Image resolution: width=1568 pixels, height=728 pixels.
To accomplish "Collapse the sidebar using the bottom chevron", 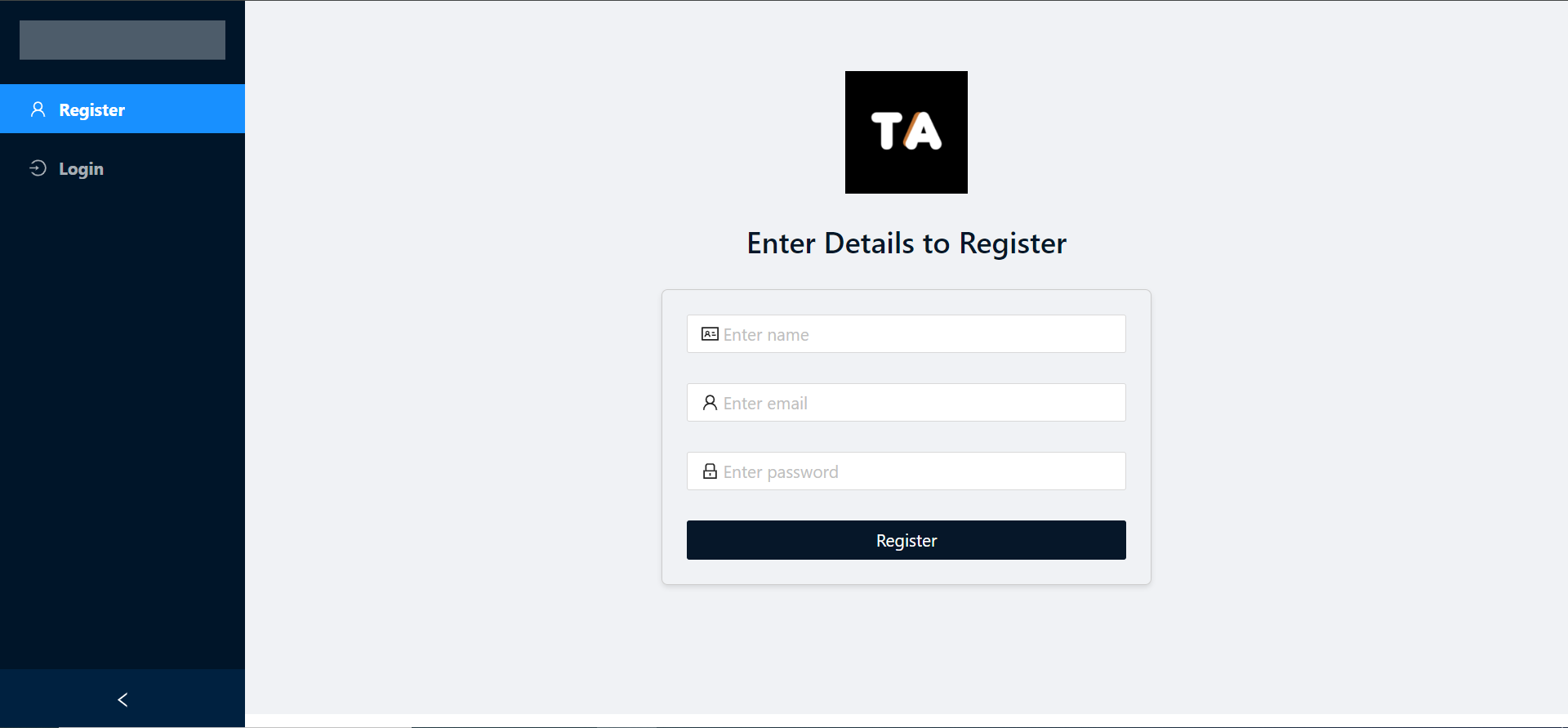I will [x=122, y=699].
